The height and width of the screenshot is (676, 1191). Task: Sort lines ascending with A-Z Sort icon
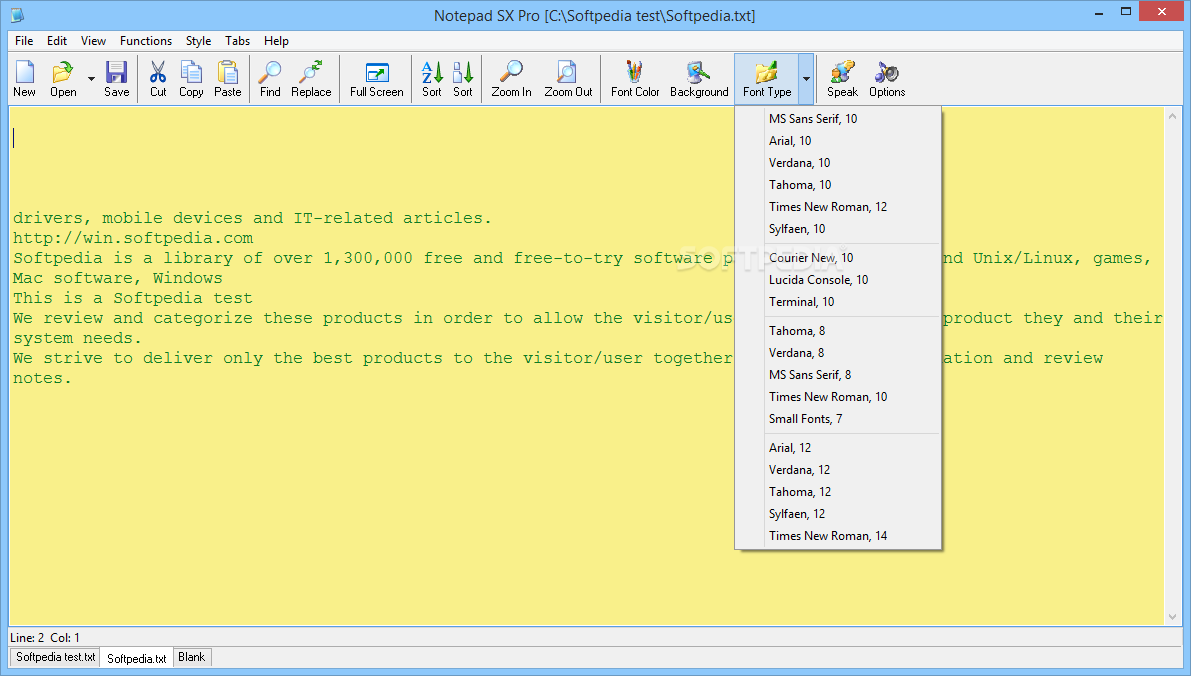click(431, 79)
